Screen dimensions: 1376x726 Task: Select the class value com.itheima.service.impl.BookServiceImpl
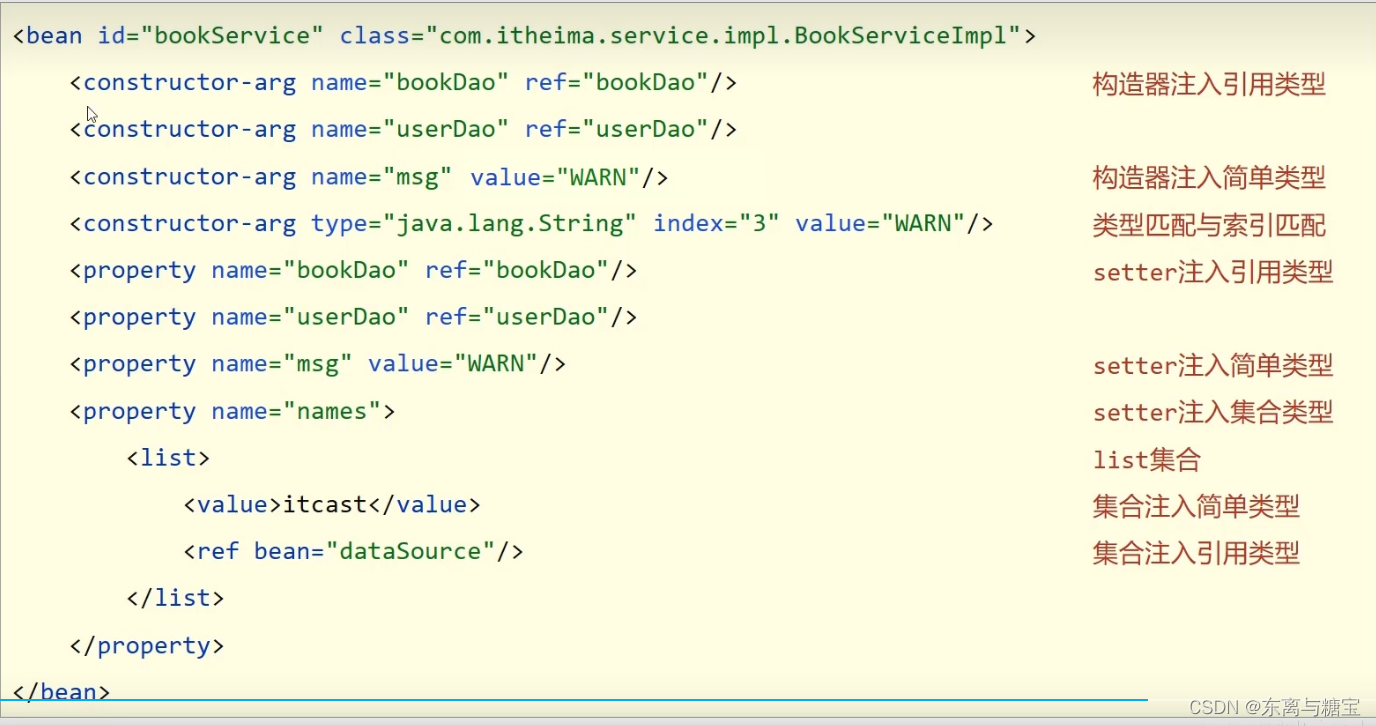click(x=723, y=36)
